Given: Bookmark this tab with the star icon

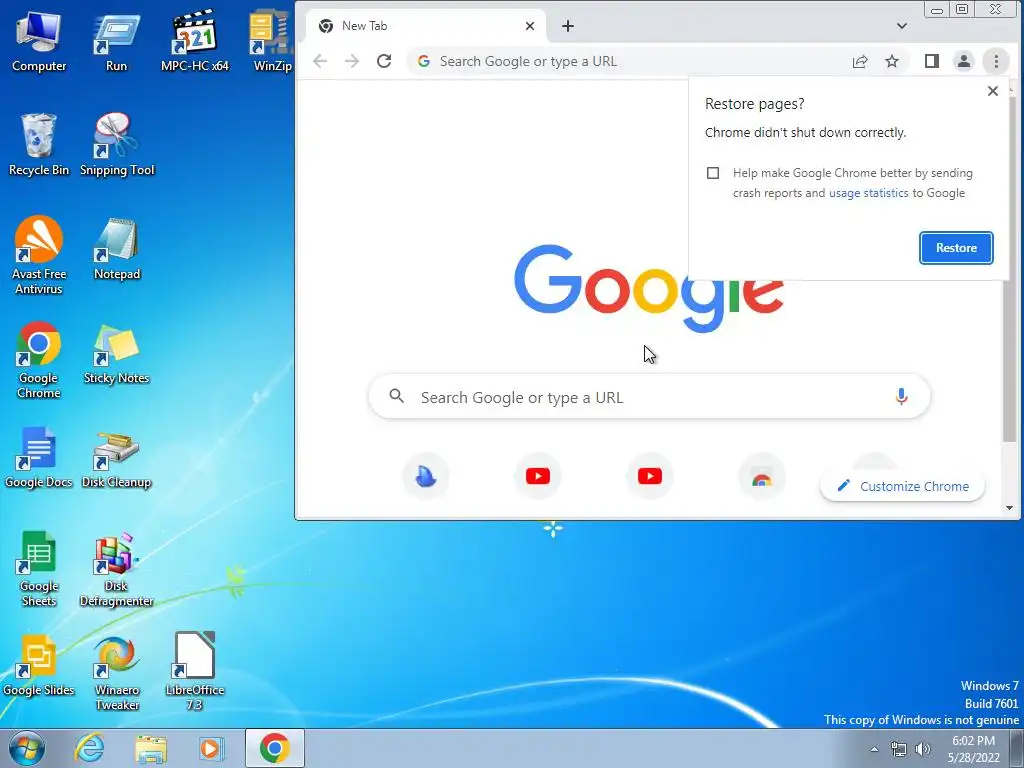Looking at the screenshot, I should pyautogui.click(x=892, y=61).
